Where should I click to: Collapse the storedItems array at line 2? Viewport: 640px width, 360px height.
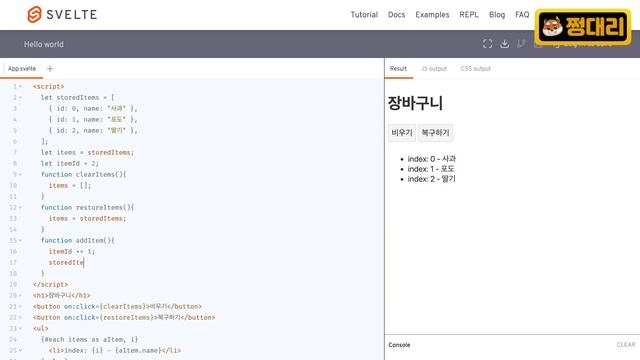coord(20,98)
